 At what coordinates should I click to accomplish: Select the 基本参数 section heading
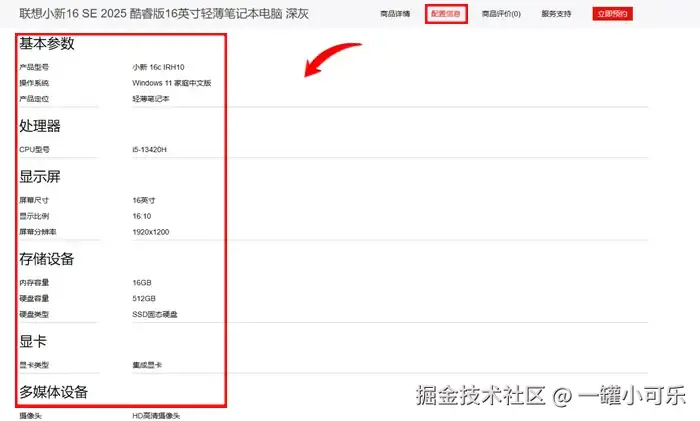point(47,43)
